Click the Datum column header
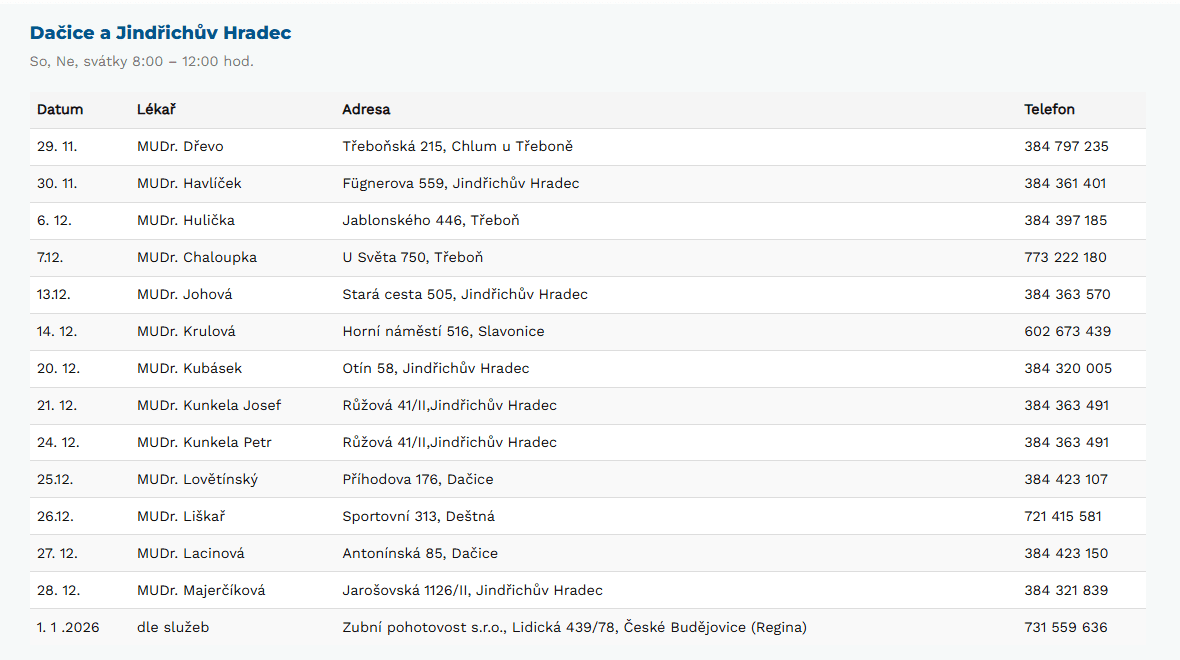1180x660 pixels. coord(60,109)
